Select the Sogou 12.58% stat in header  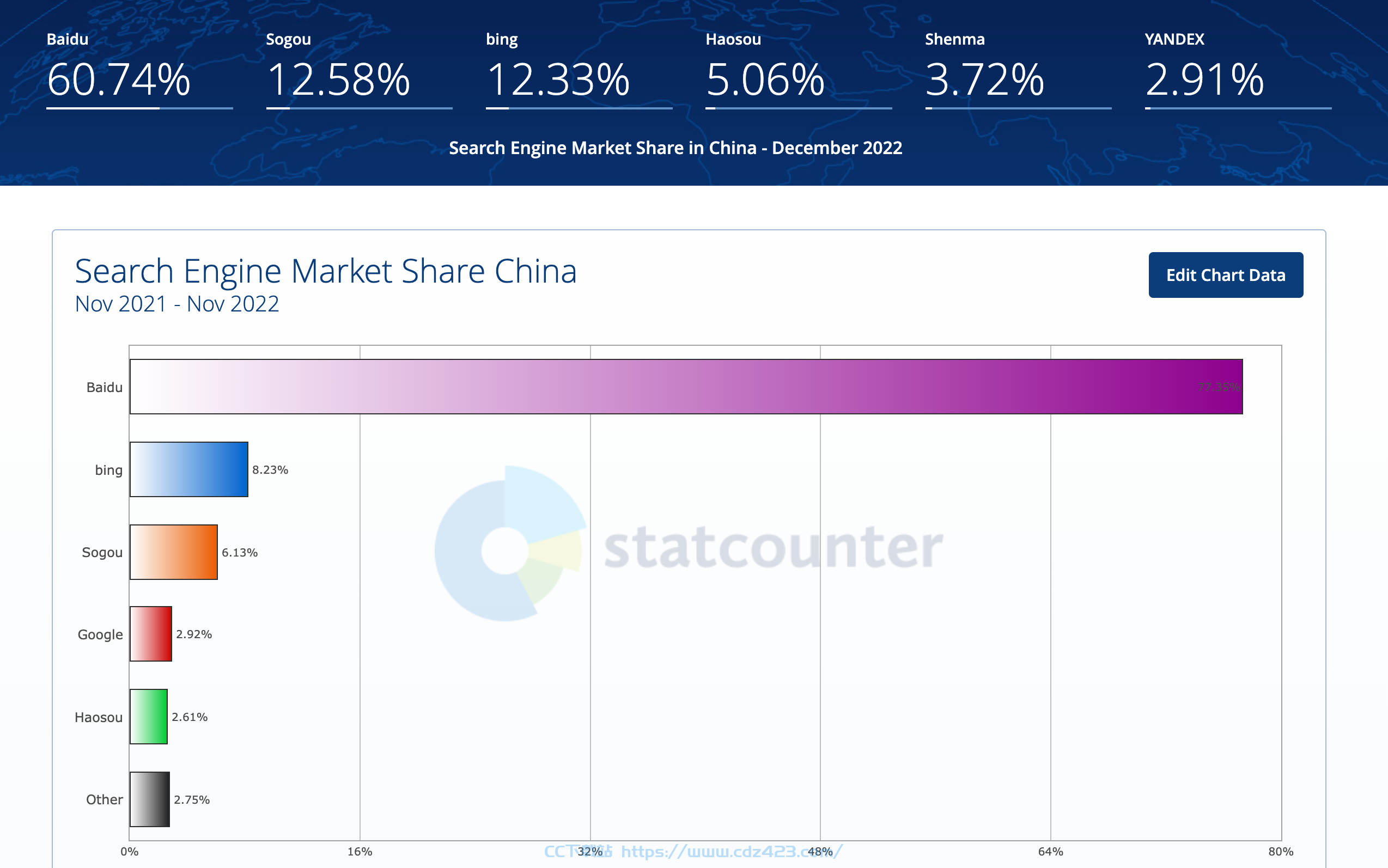coord(359,70)
